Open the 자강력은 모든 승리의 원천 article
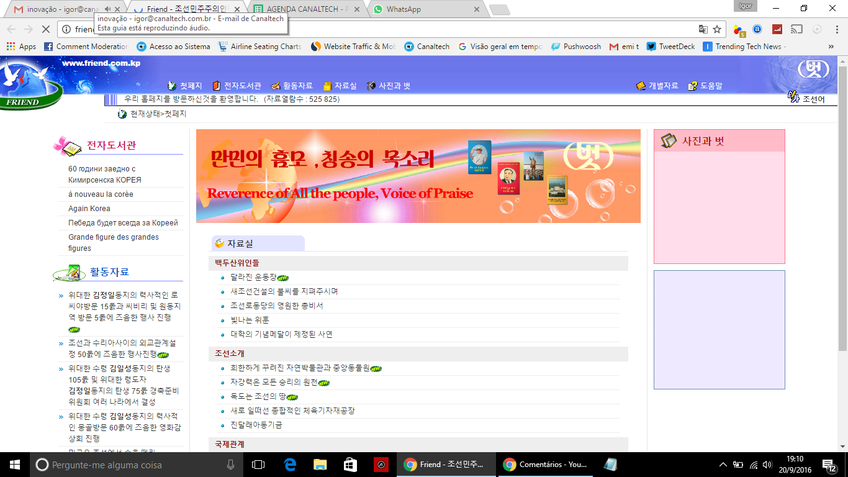Screen dimensions: 848x477 pyautogui.click(x=274, y=382)
